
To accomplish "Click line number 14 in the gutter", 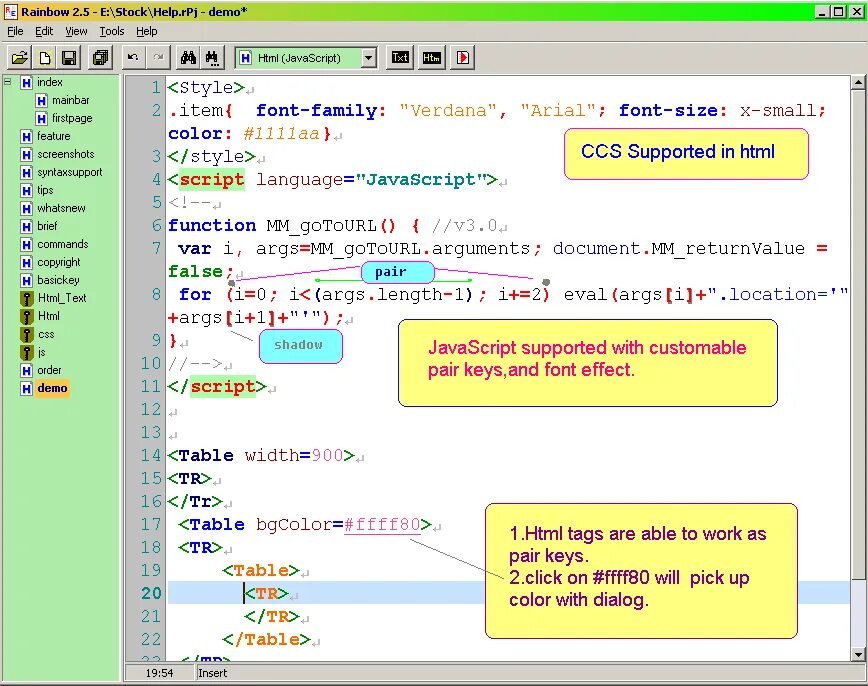I will tap(150, 456).
